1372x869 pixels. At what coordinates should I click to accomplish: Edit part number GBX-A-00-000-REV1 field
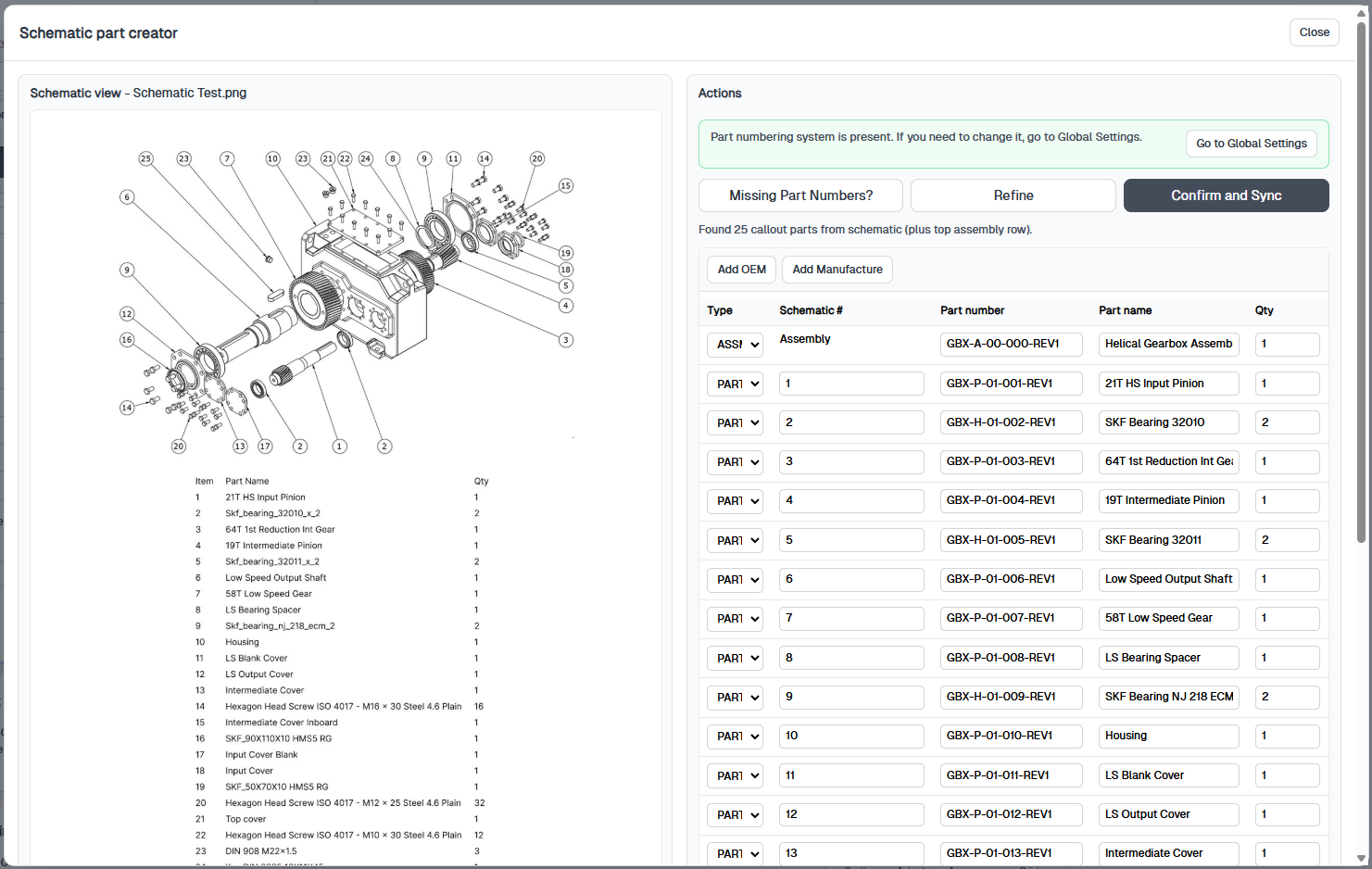pyautogui.click(x=1011, y=344)
